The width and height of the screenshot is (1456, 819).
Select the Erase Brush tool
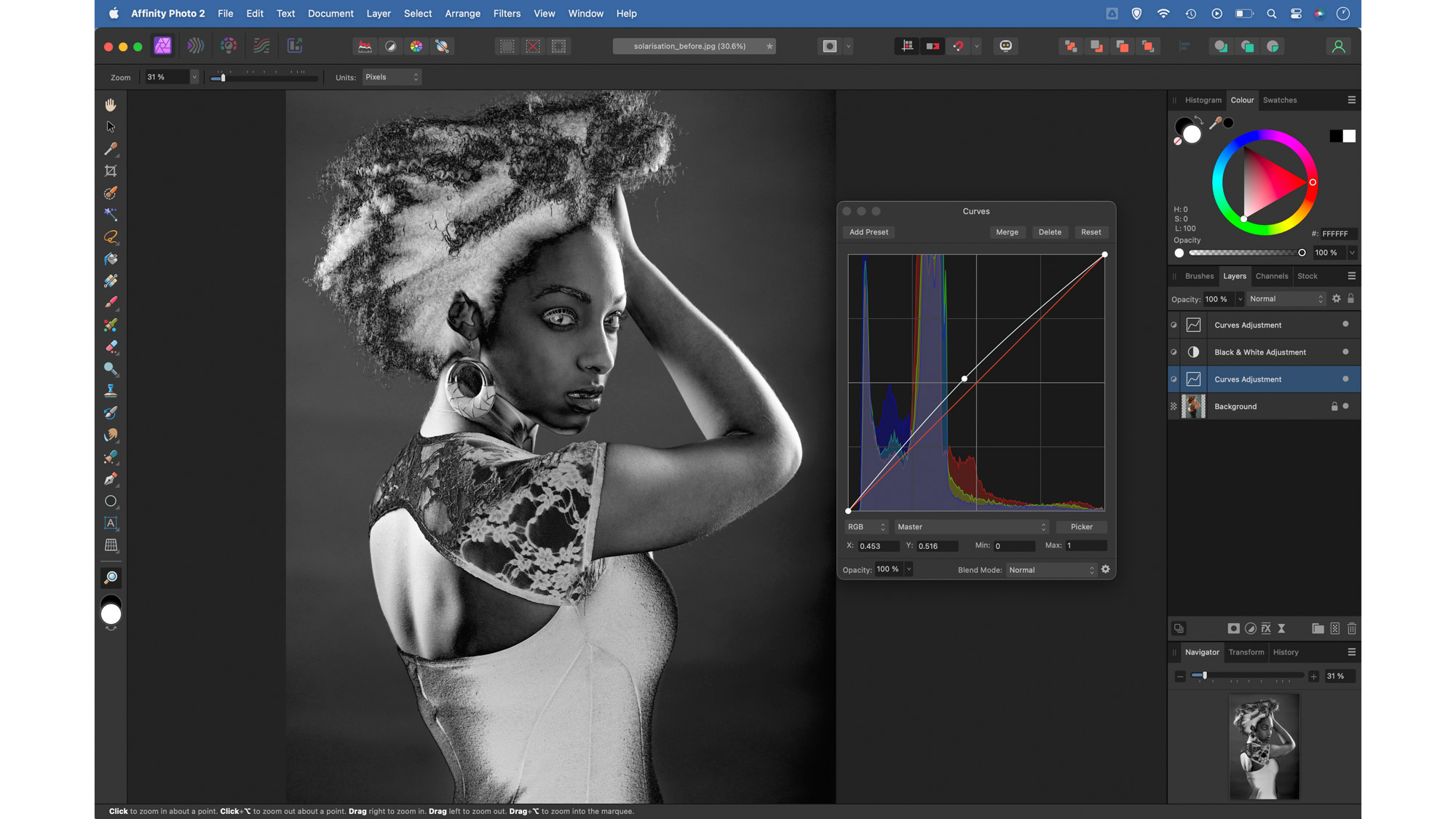tap(111, 347)
